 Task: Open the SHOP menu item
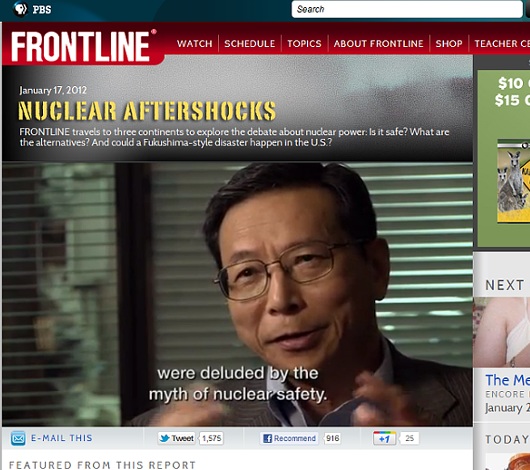(449, 44)
